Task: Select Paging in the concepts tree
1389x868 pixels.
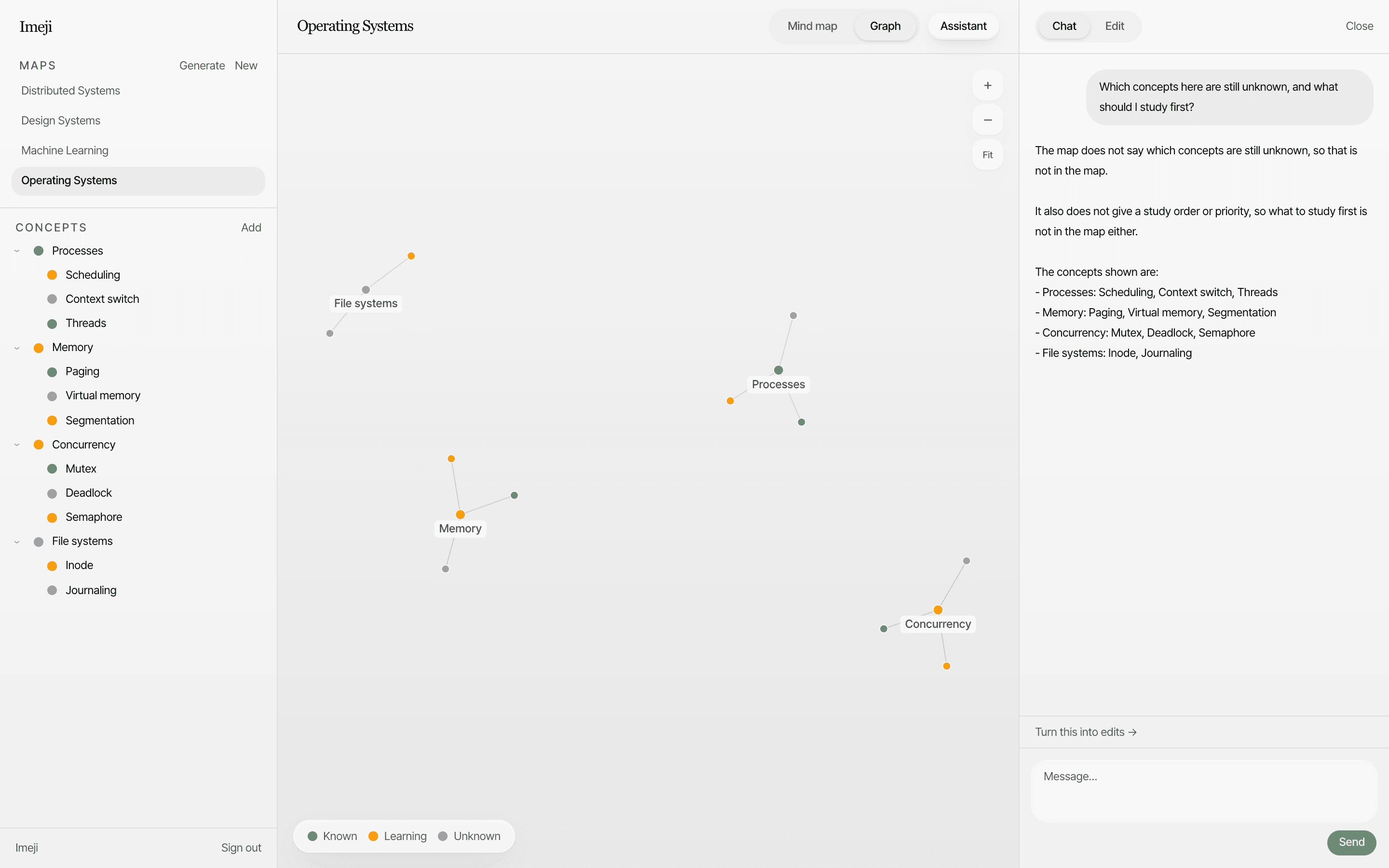Action: 82,372
